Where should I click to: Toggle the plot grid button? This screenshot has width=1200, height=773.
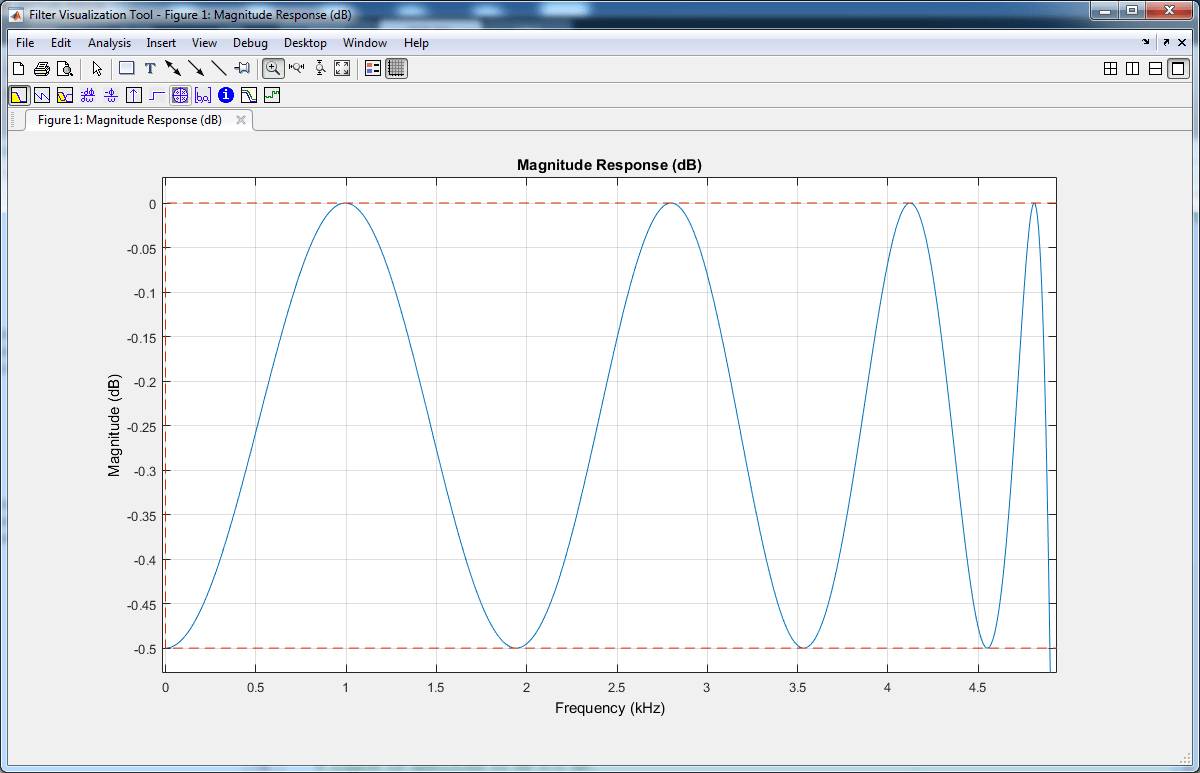pyautogui.click(x=396, y=69)
